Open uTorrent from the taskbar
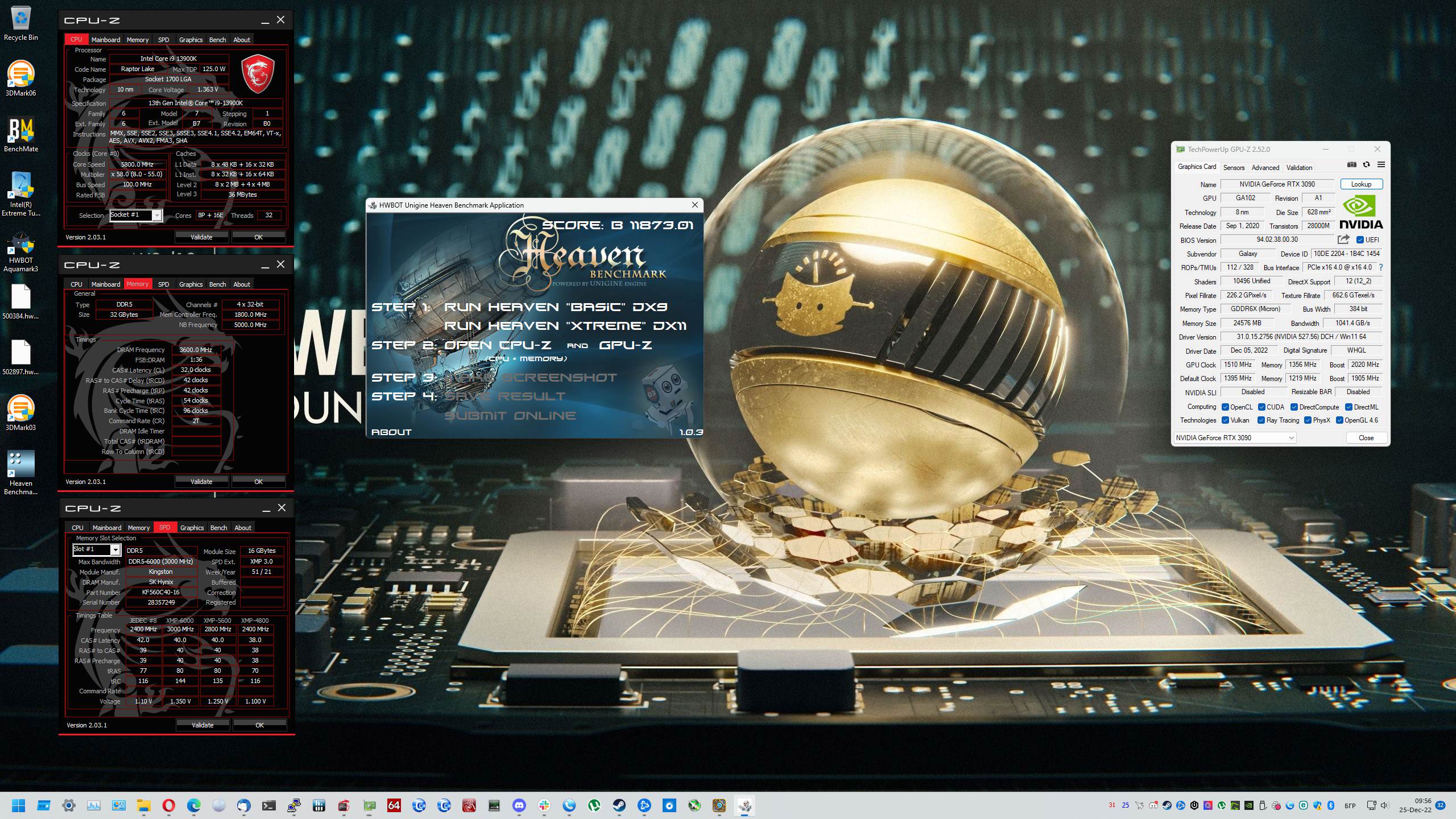The width and height of the screenshot is (1456, 819). coord(594,805)
